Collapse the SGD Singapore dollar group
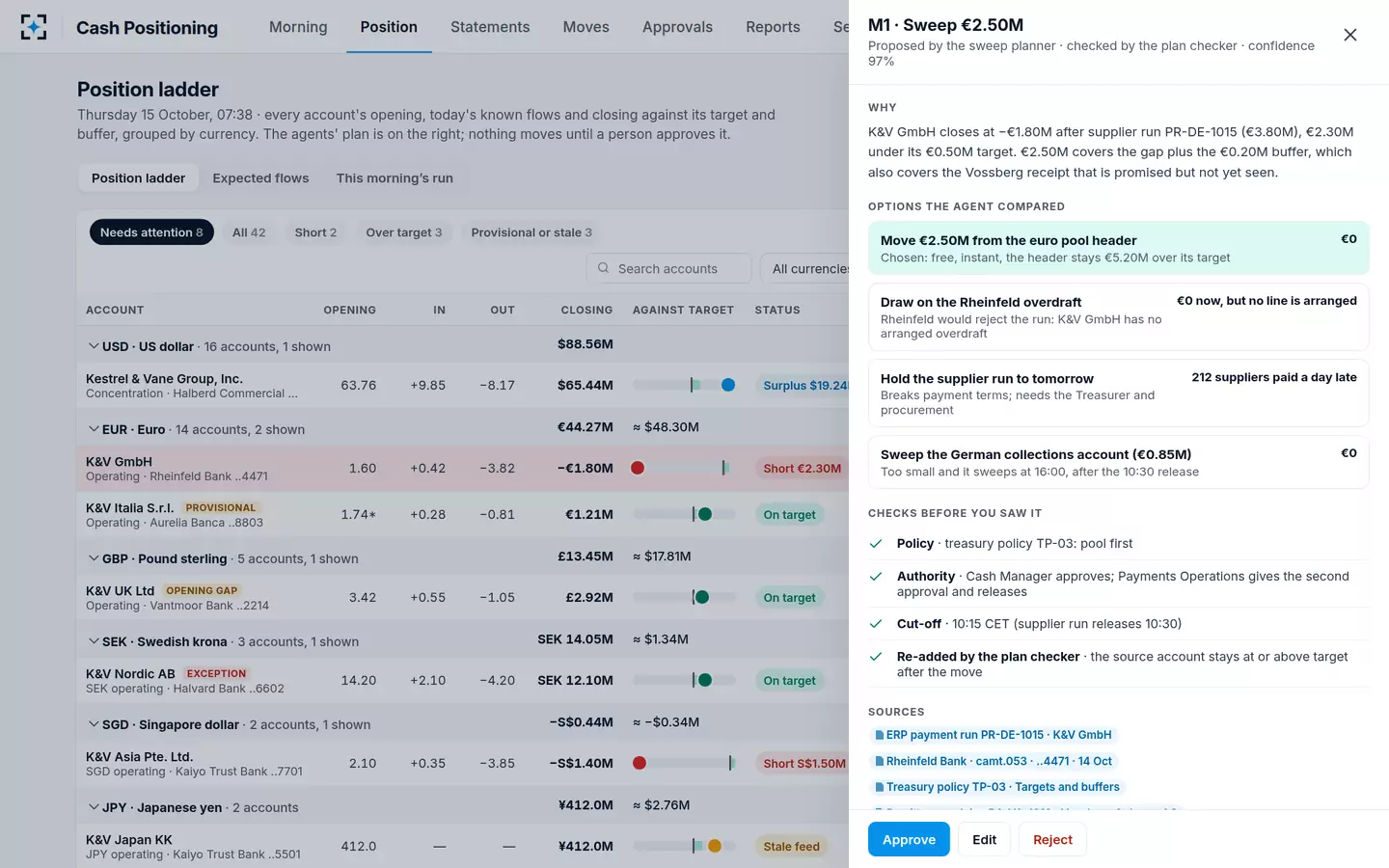 [94, 724]
